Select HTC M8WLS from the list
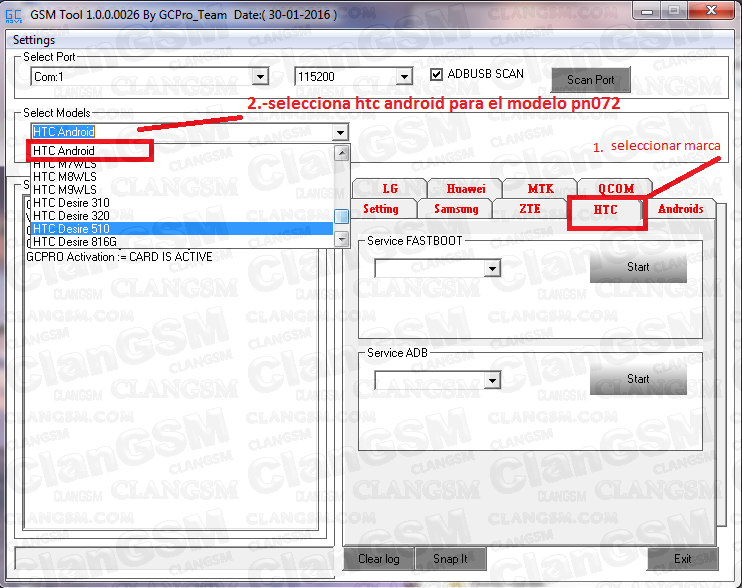742x588 pixels. coord(182,177)
